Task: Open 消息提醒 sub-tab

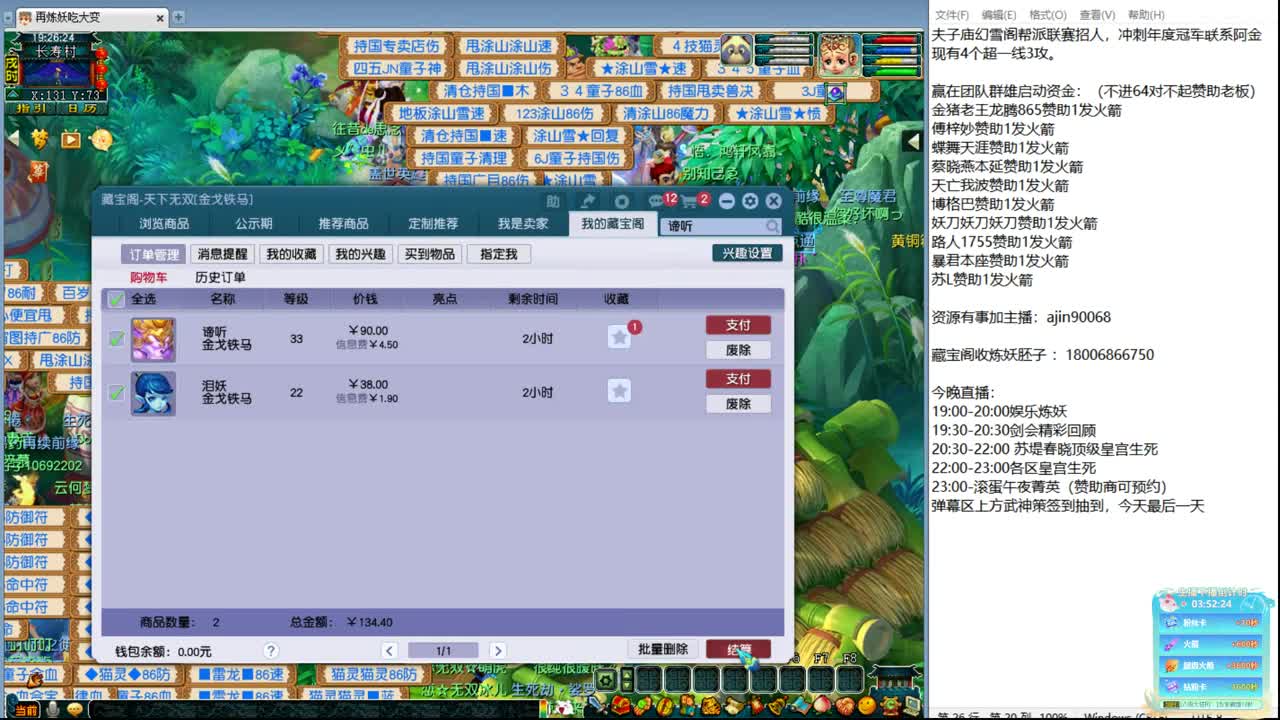Action: click(222, 254)
